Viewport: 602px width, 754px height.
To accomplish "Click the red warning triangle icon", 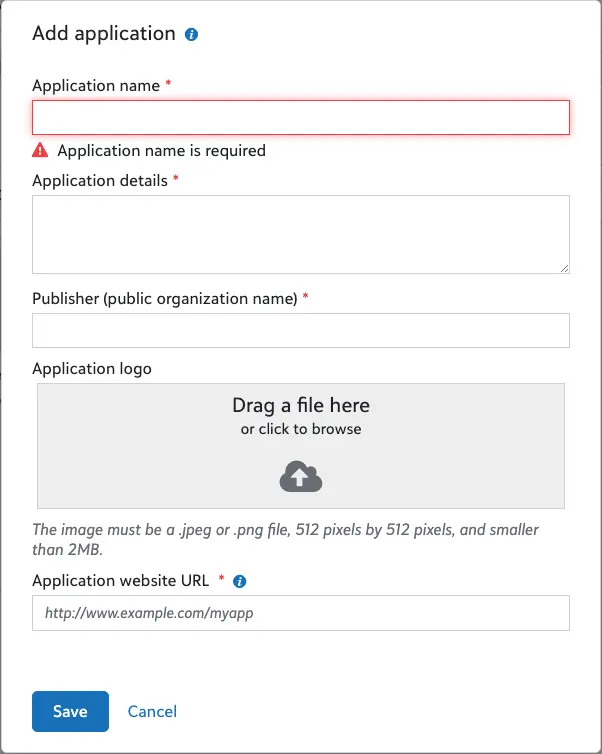I will pyautogui.click(x=40, y=151).
